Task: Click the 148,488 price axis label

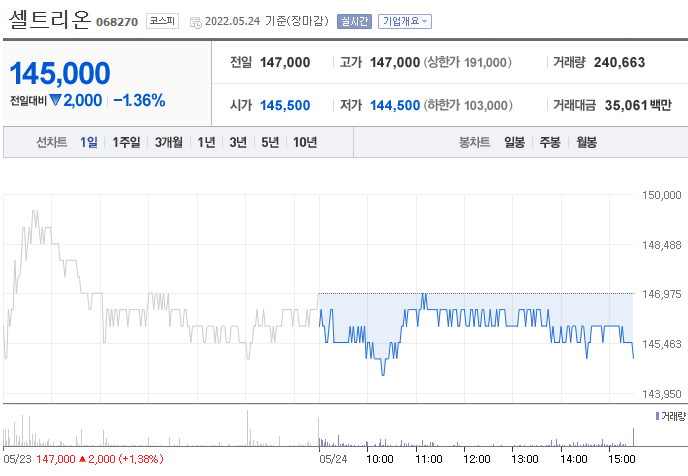Action: (661, 245)
